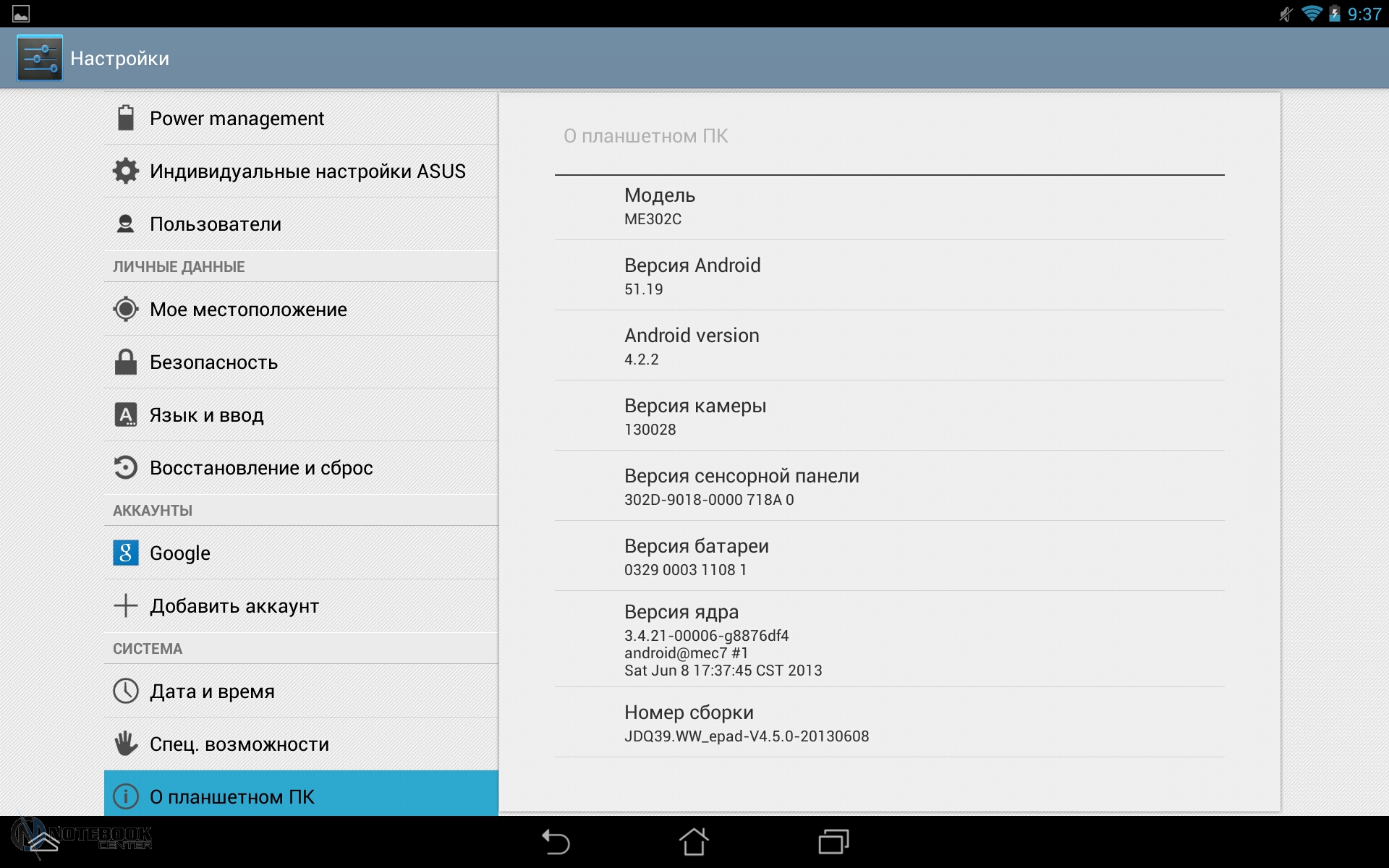Tap Android version 4.2.2 entry
The height and width of the screenshot is (868, 1389).
point(692,346)
